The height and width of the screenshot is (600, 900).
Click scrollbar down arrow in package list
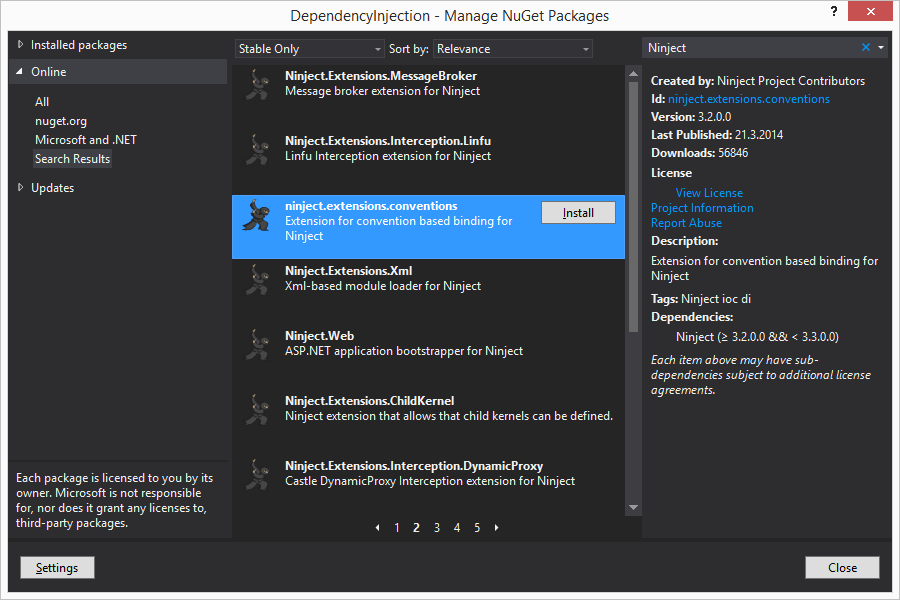pos(633,508)
